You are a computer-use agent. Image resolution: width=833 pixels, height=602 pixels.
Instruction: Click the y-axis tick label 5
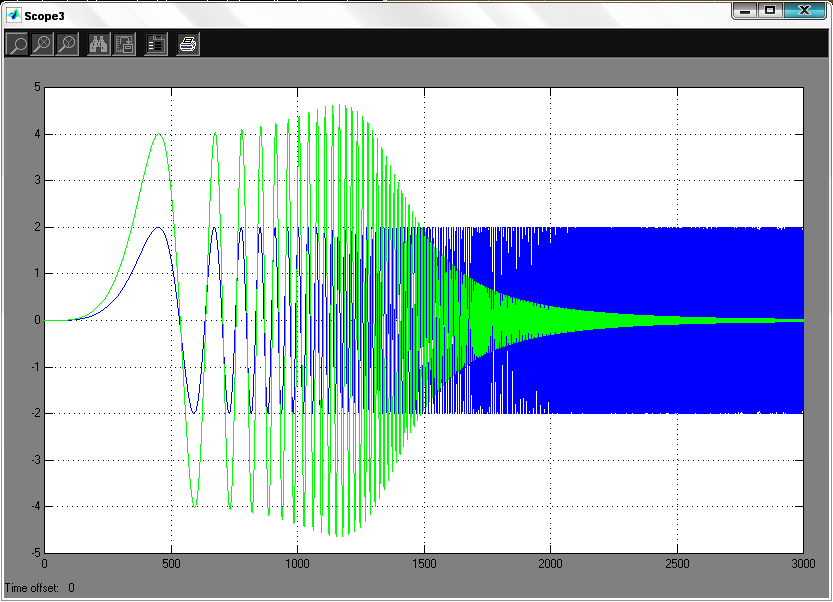coord(37,87)
